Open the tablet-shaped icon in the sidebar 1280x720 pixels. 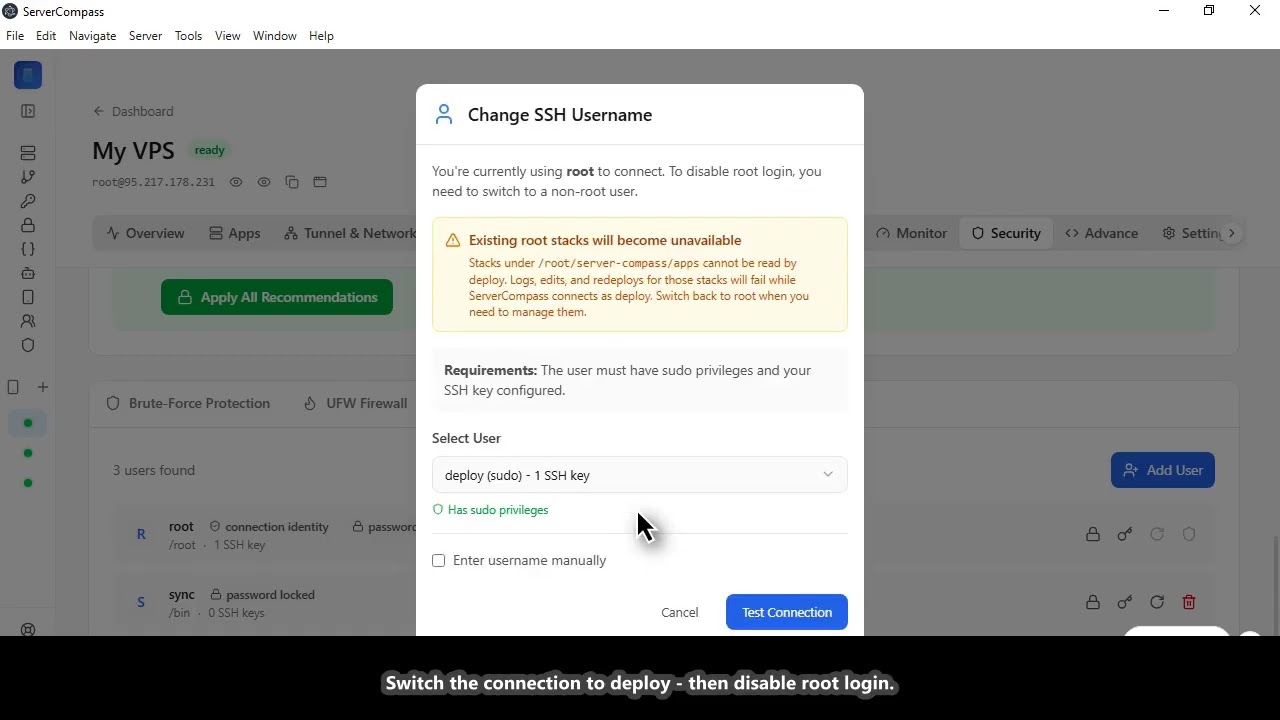pos(28,297)
